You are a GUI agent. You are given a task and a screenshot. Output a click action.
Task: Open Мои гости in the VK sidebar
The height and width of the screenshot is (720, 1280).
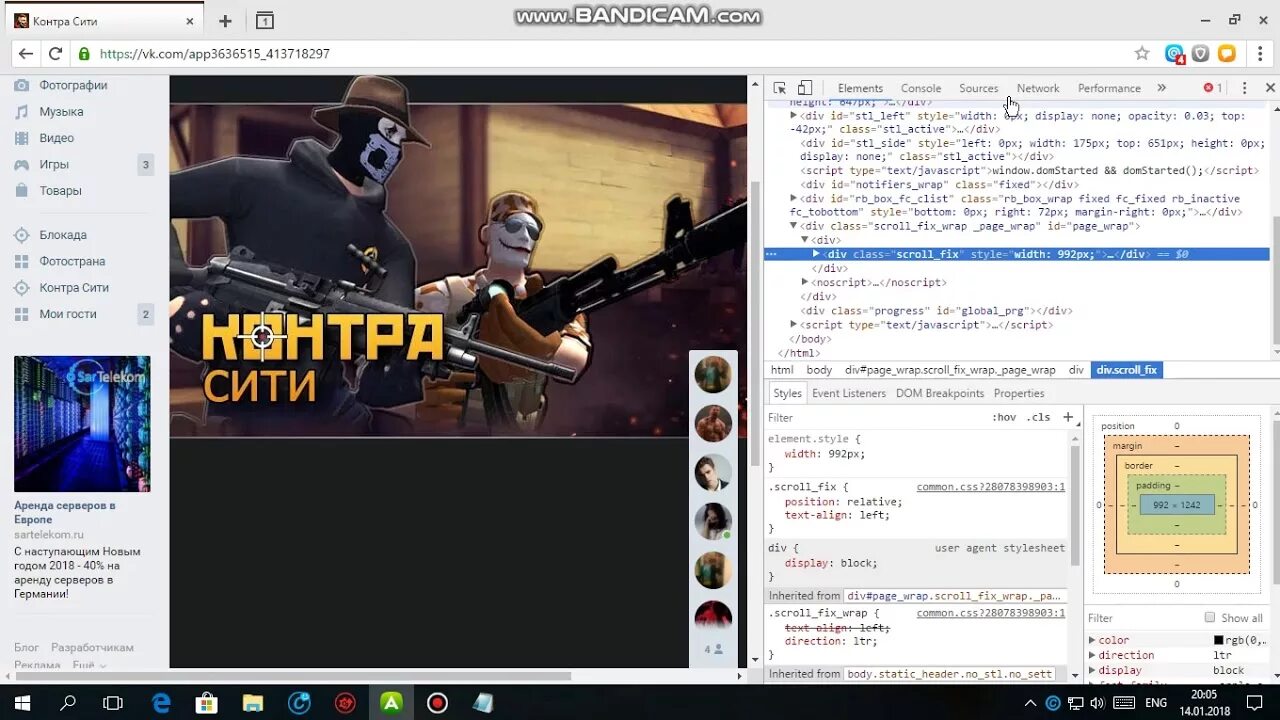pos(68,314)
